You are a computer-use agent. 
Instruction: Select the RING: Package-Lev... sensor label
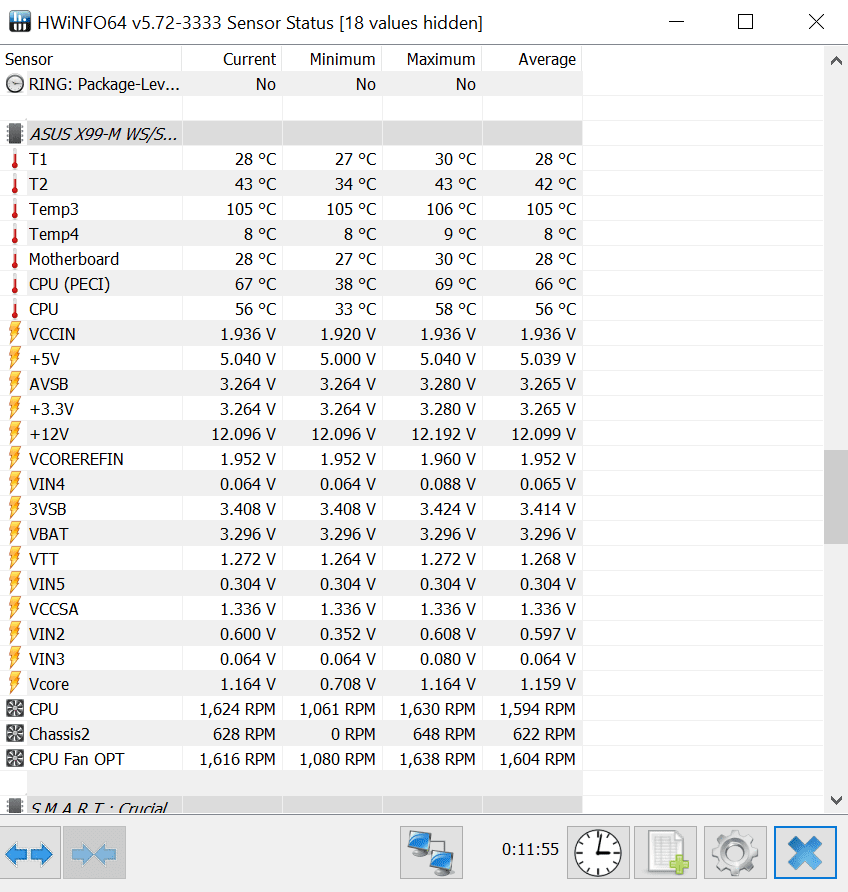point(104,84)
